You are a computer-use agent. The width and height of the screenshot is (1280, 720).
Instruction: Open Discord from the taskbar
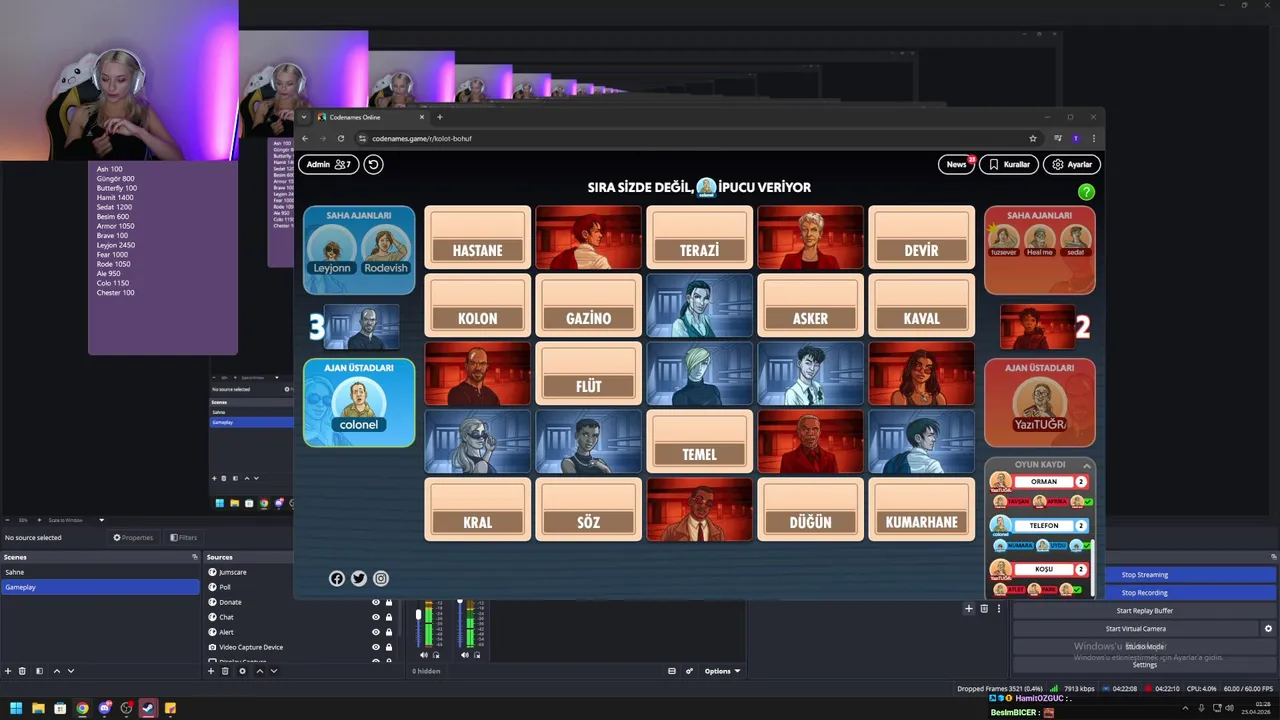(104, 708)
